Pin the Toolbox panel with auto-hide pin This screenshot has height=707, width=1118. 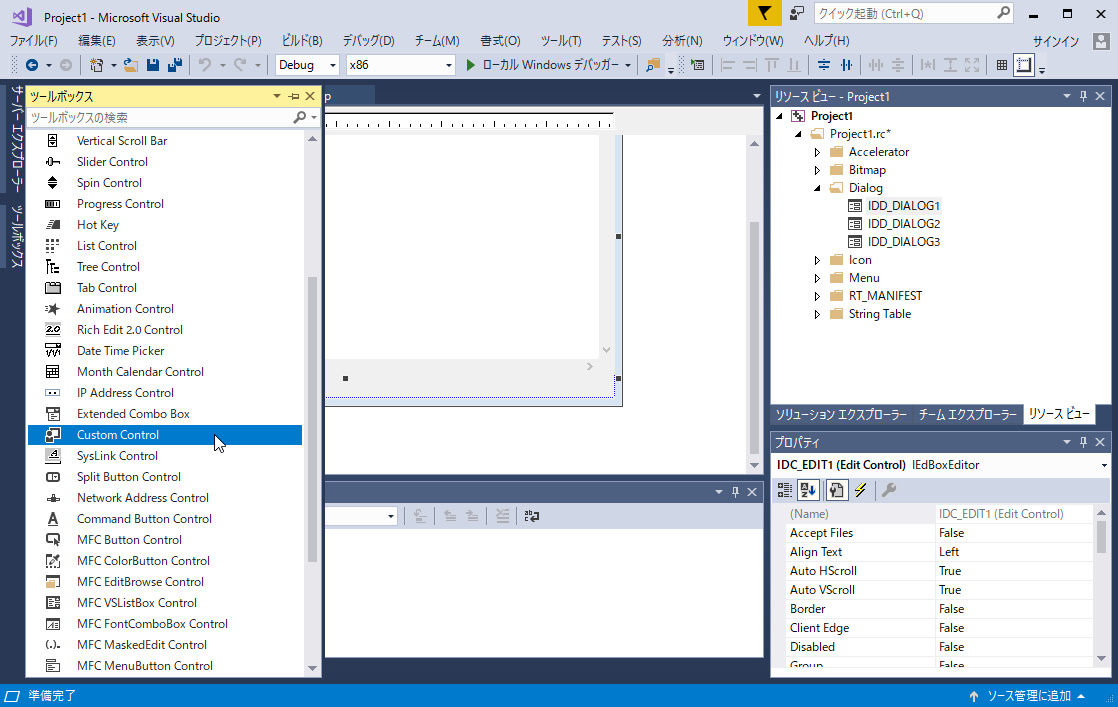pyautogui.click(x=294, y=96)
